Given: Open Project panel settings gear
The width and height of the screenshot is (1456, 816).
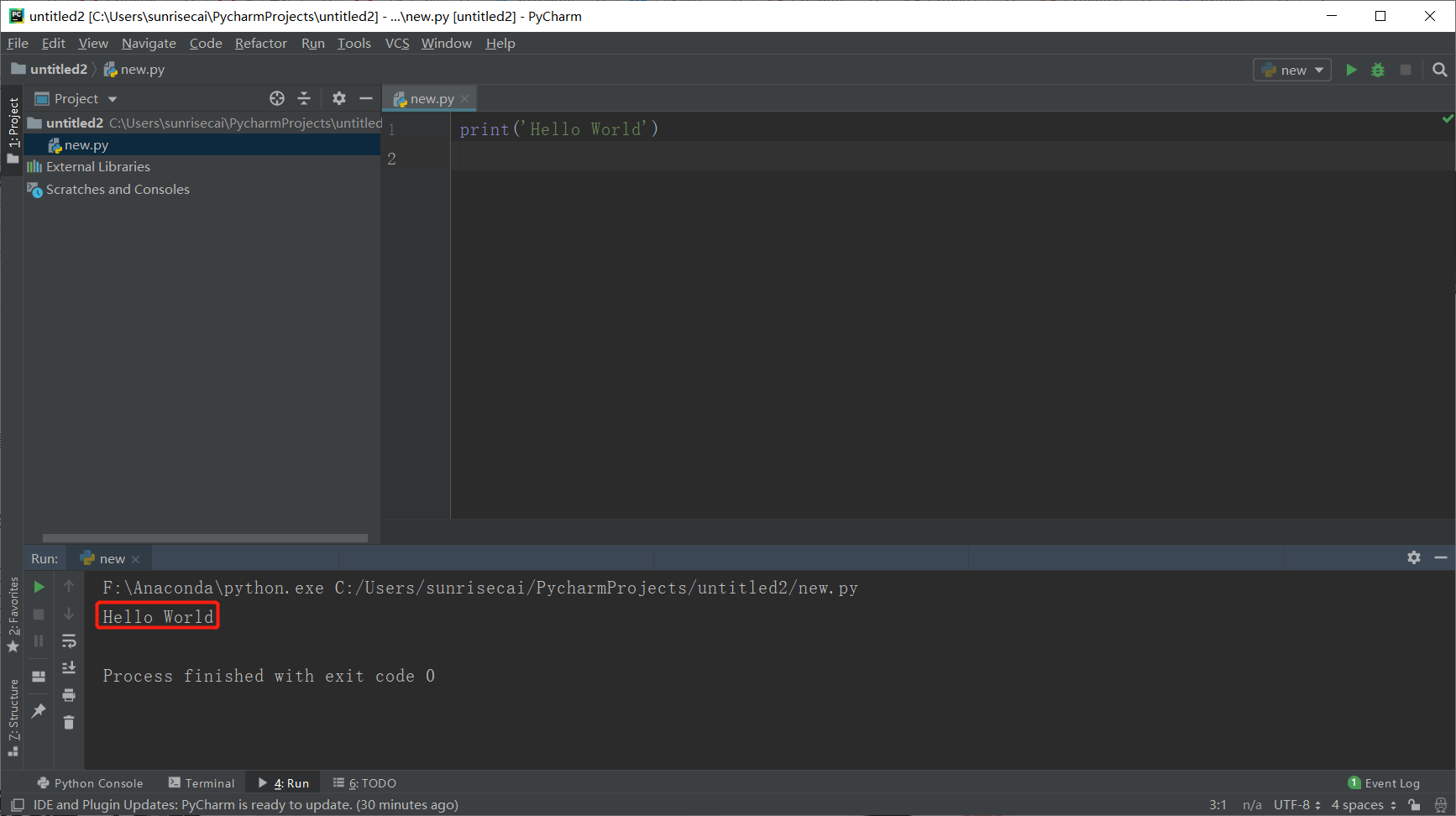Looking at the screenshot, I should 339,98.
